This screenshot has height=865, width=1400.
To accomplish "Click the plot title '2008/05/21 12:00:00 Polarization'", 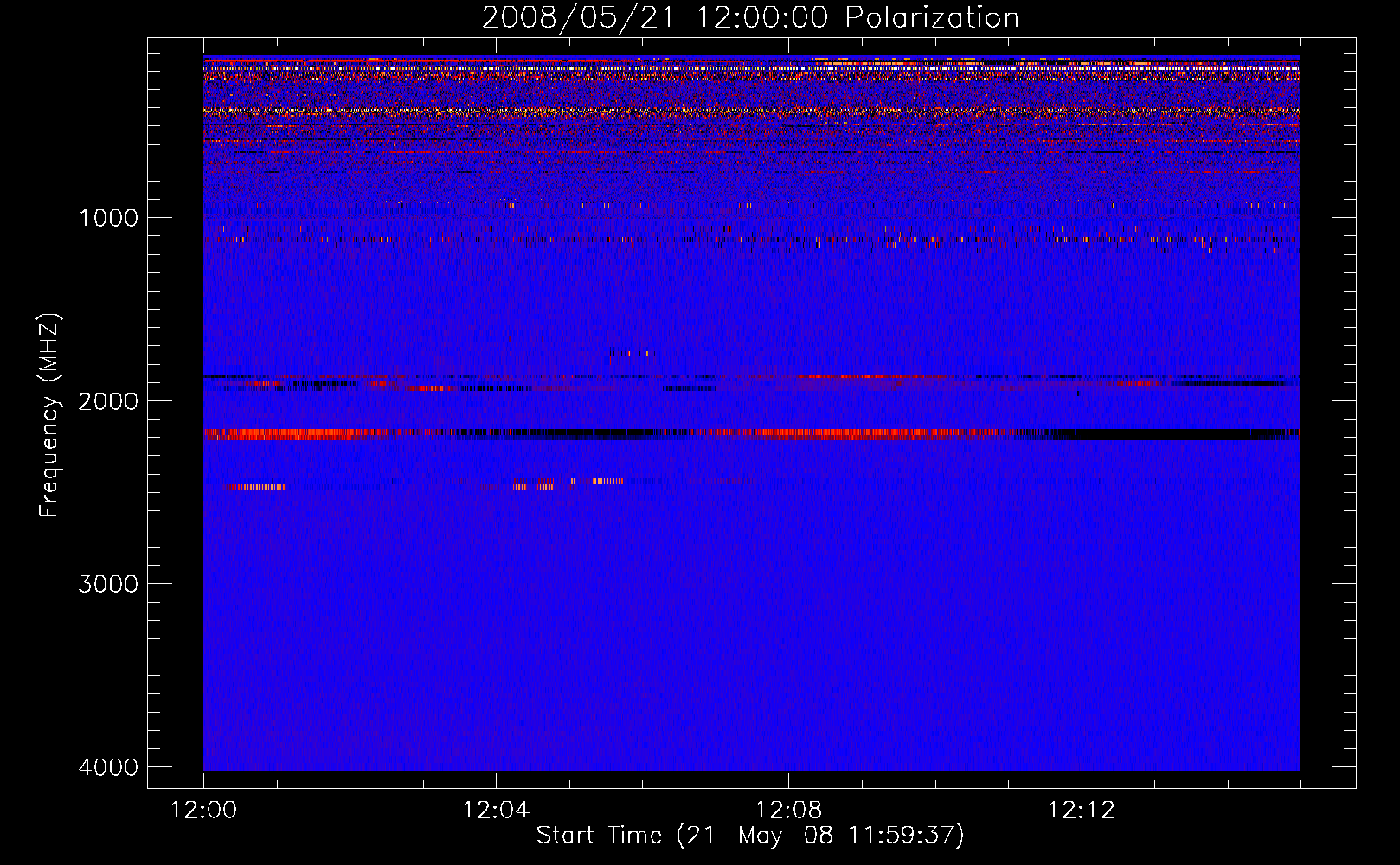I will point(750,18).
